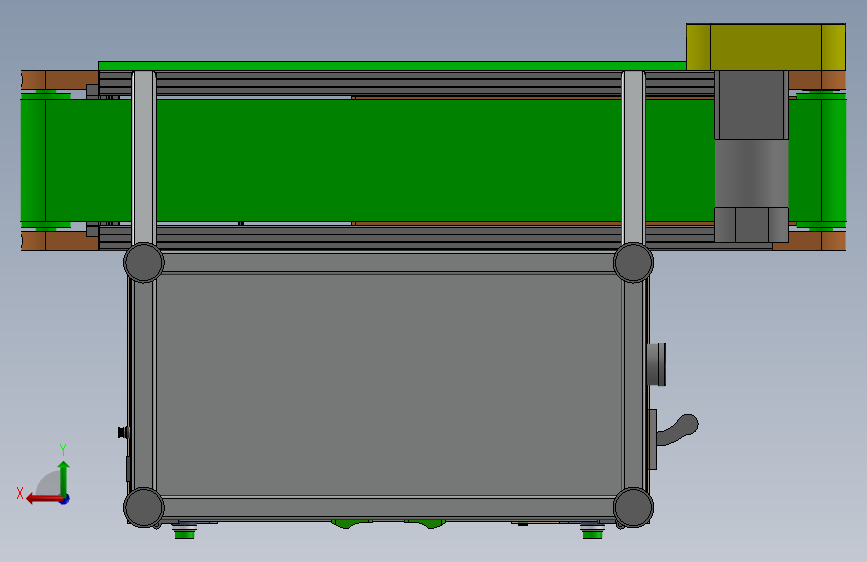Select the large grey cabinet front panel
Image resolution: width=867 pixels, height=562 pixels.
click(389, 385)
